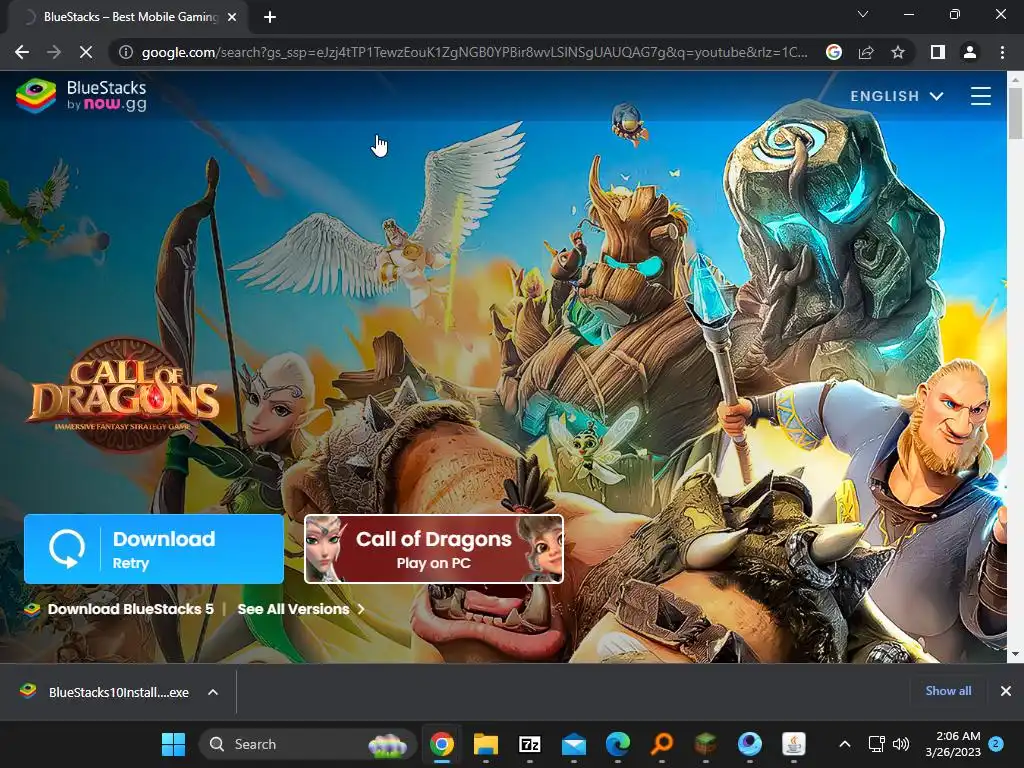The image size is (1024, 768).
Task: Open File Explorer from the taskbar
Action: tap(486, 744)
